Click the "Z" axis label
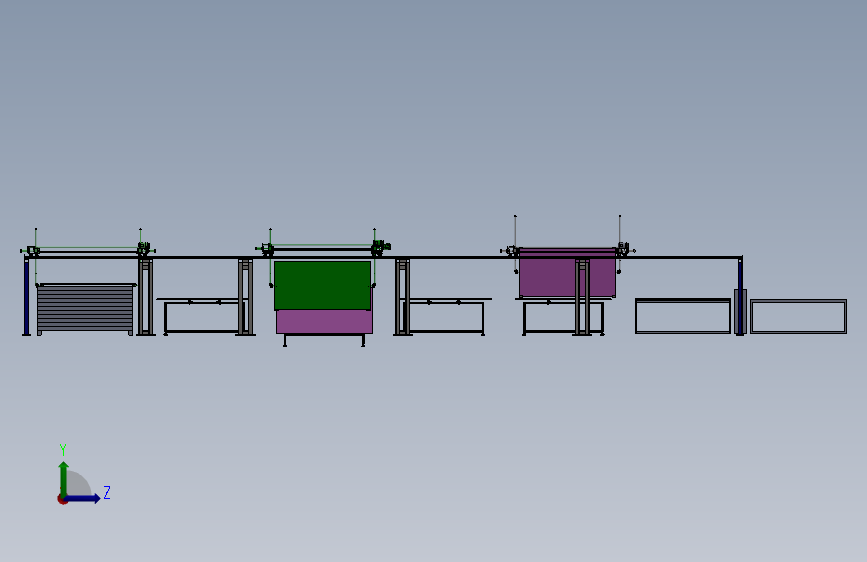The height and width of the screenshot is (562, 867). pyautogui.click(x=107, y=492)
